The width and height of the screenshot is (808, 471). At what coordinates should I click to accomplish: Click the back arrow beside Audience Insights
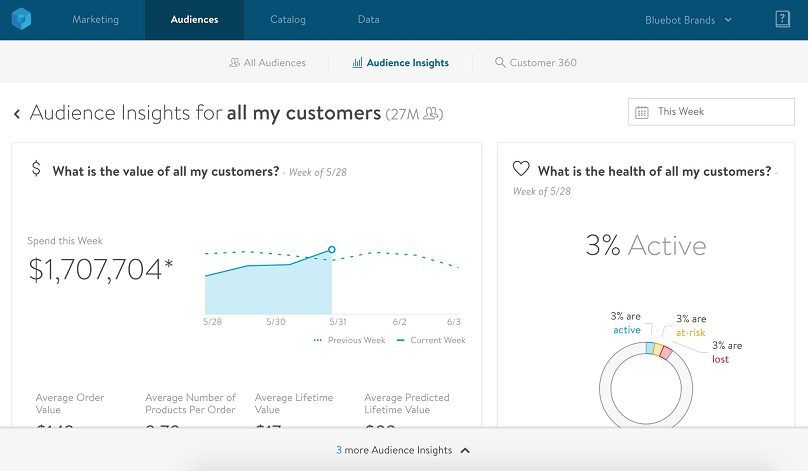click(17, 114)
